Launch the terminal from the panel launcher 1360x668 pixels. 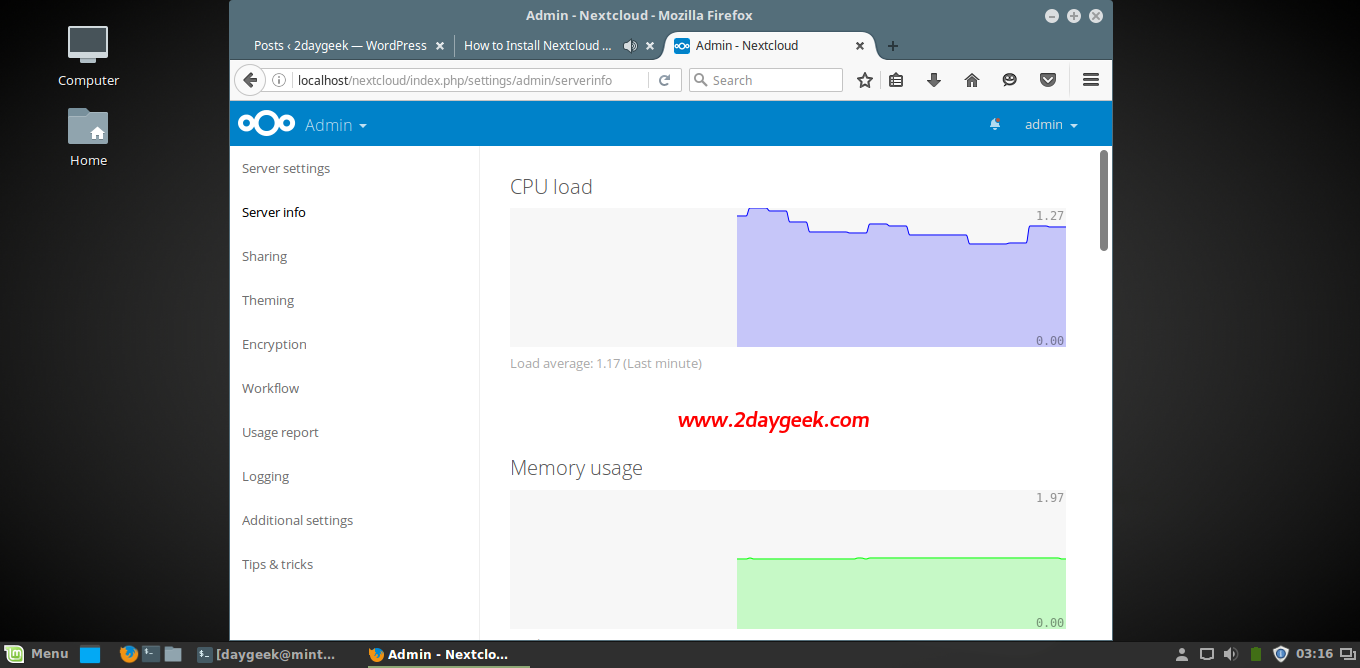pos(151,654)
